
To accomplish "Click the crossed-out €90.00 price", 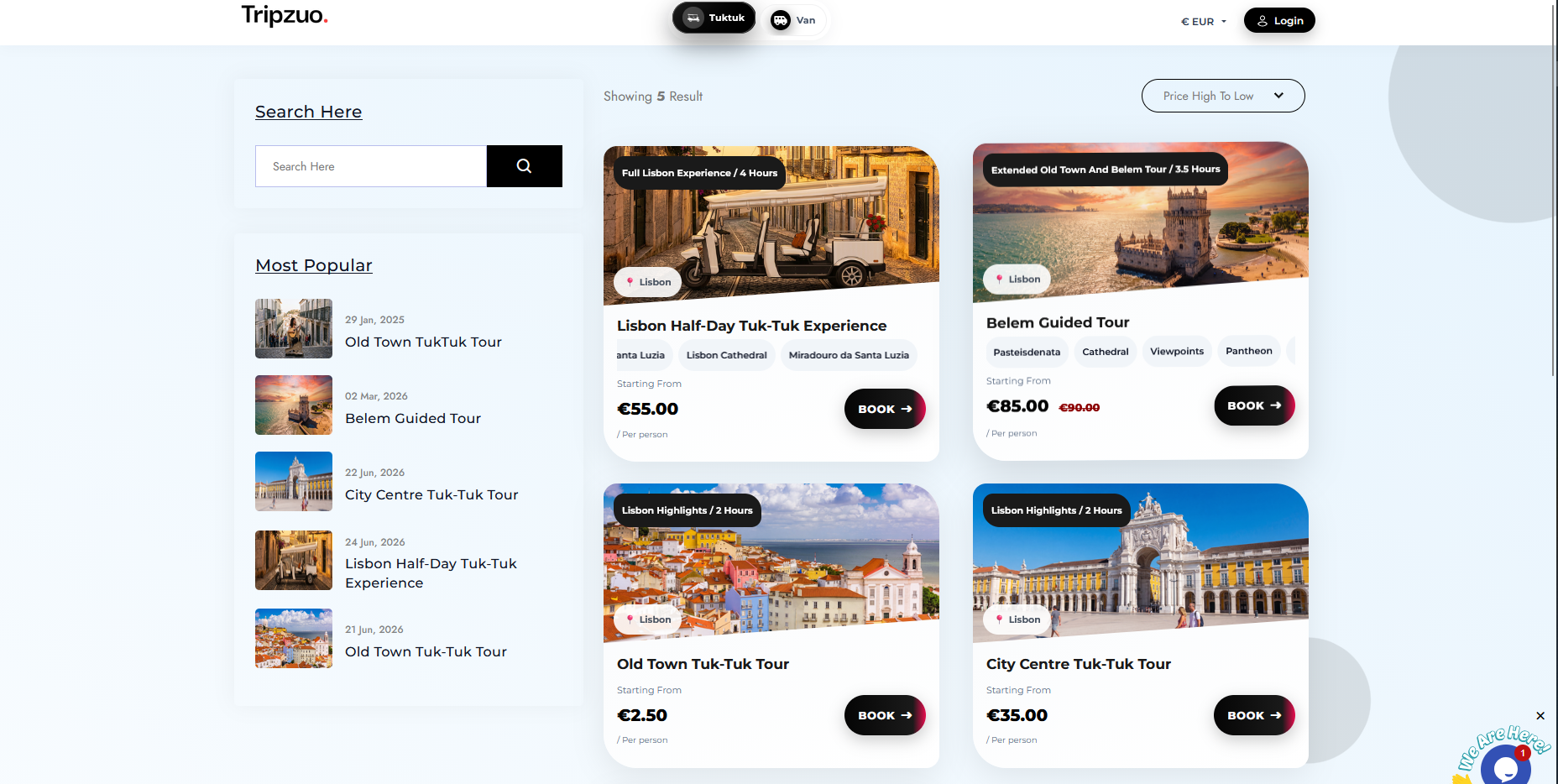I will (1080, 407).
